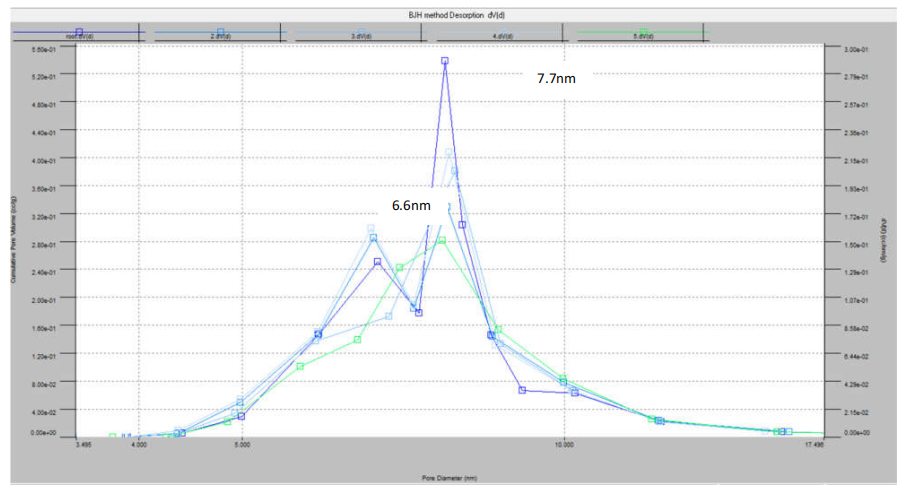Viewport: 906px width, 491px height.
Task: Click the roof dV(d) legend entry
Action: point(79,35)
